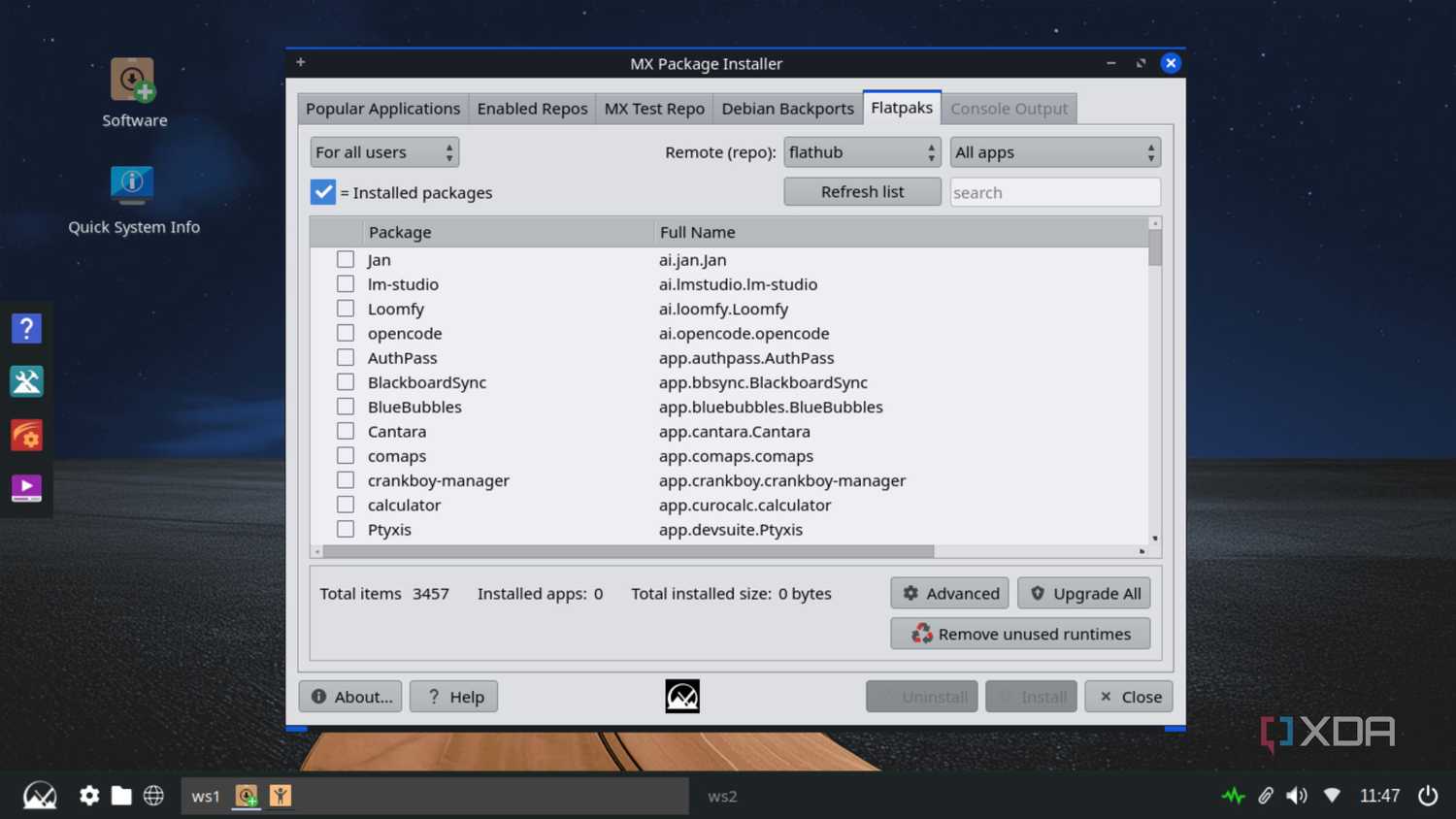Select the app.bluebubbles.BlueBubbles full name cell

point(771,408)
